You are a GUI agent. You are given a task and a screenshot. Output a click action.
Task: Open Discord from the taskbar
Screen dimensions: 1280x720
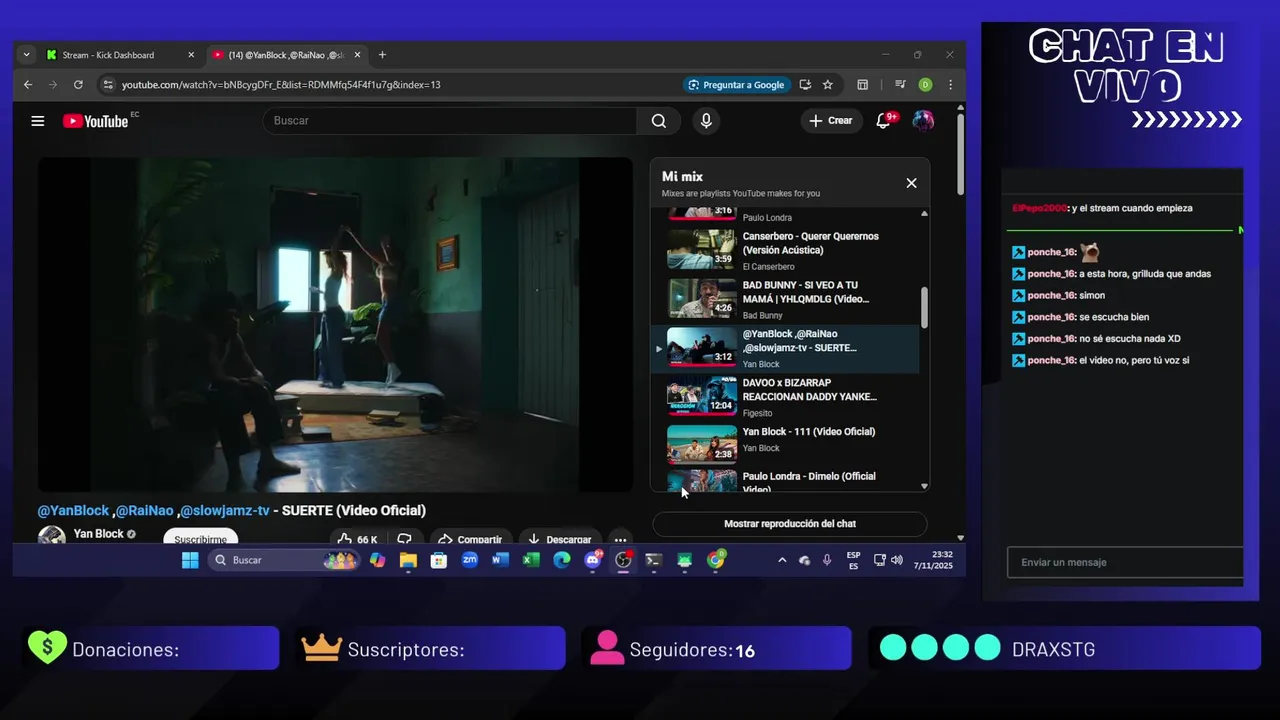point(593,560)
